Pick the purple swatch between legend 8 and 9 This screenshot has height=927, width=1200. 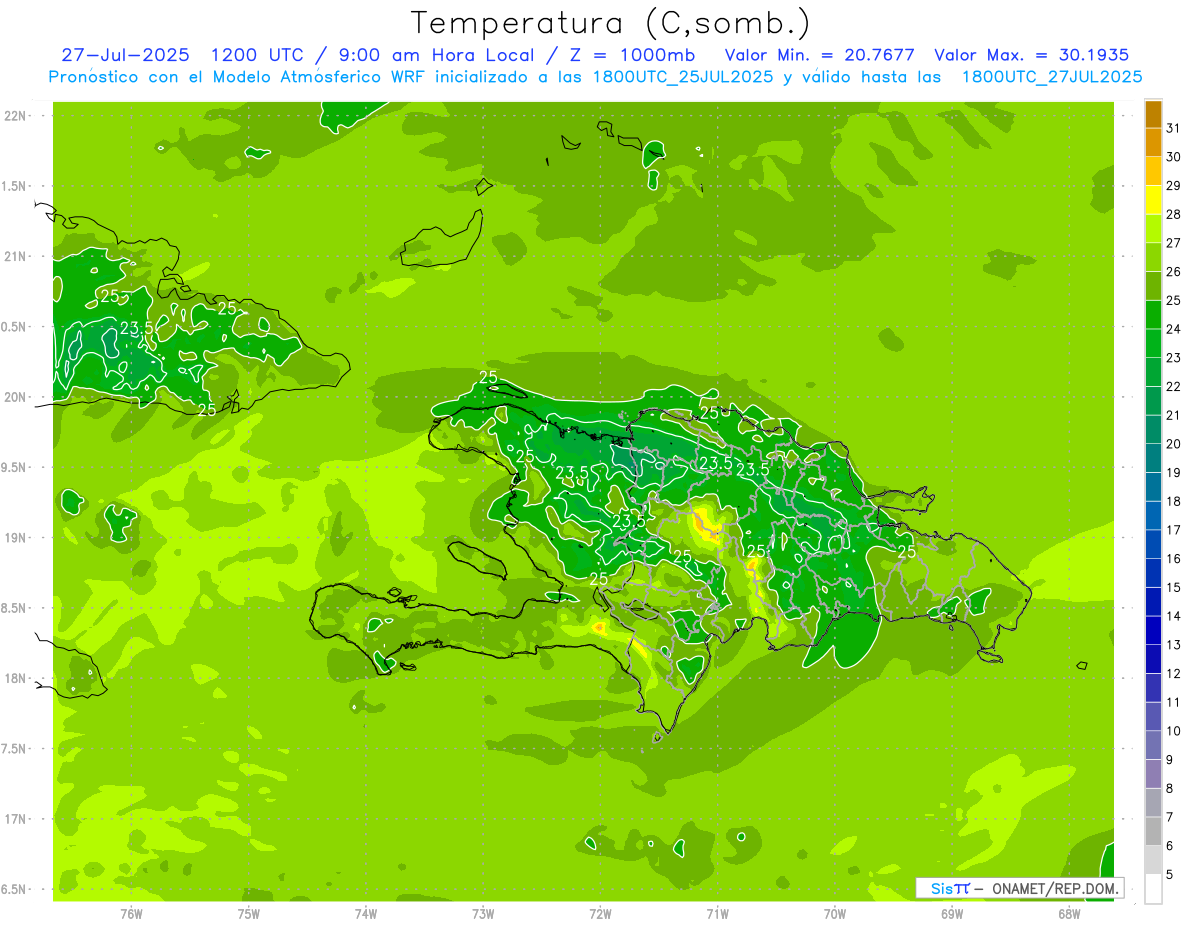click(x=1153, y=774)
